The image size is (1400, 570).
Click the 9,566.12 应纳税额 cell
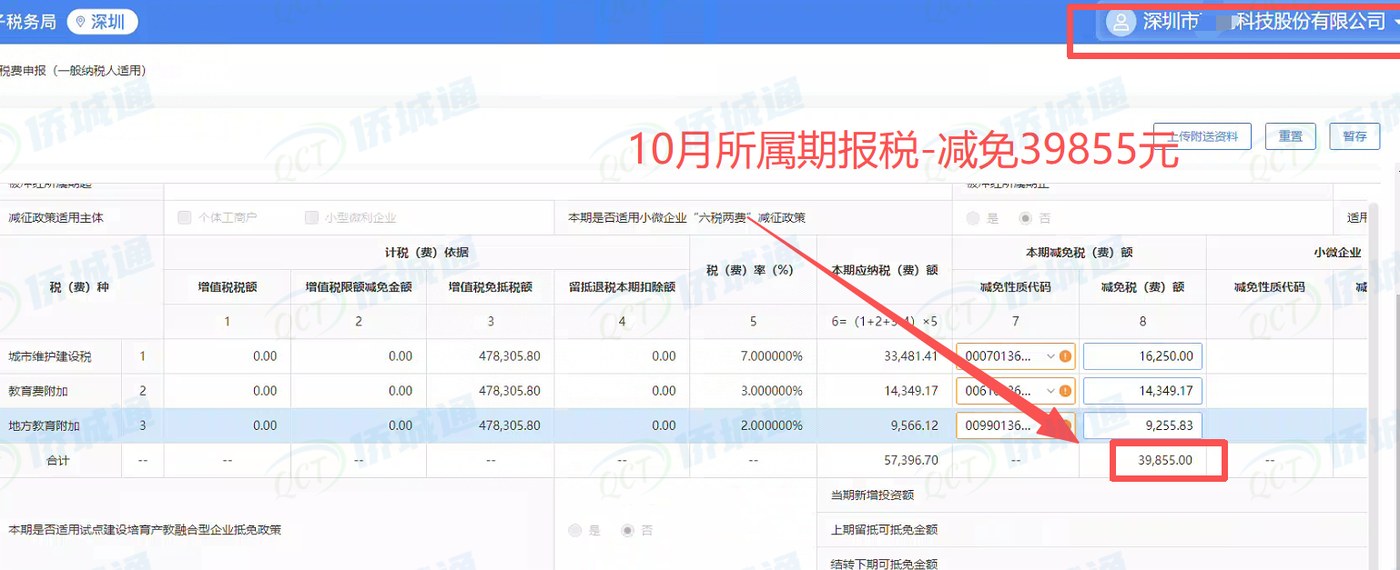coord(884,426)
